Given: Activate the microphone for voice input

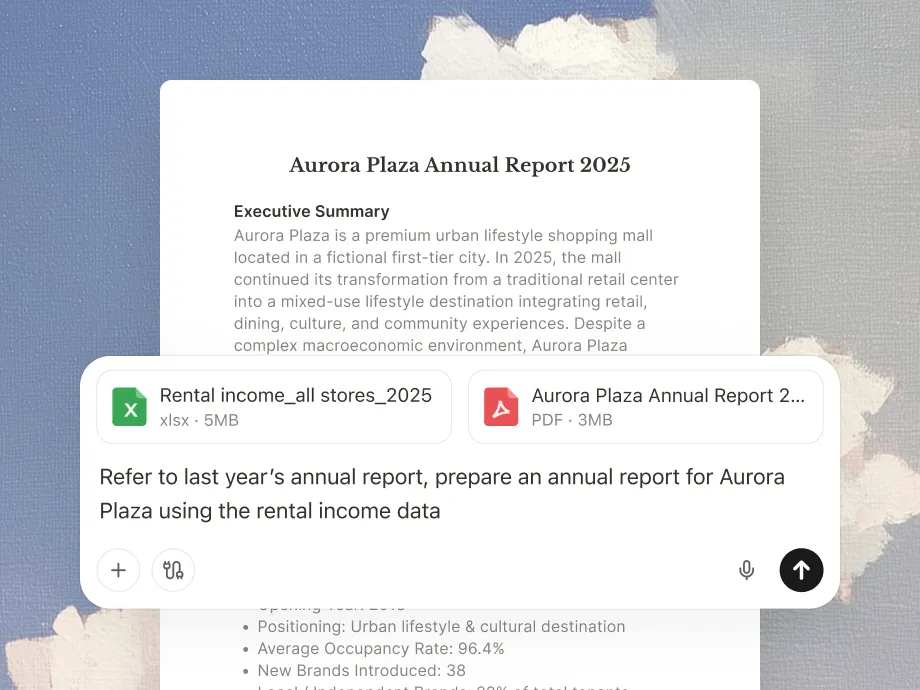Looking at the screenshot, I should 746,570.
